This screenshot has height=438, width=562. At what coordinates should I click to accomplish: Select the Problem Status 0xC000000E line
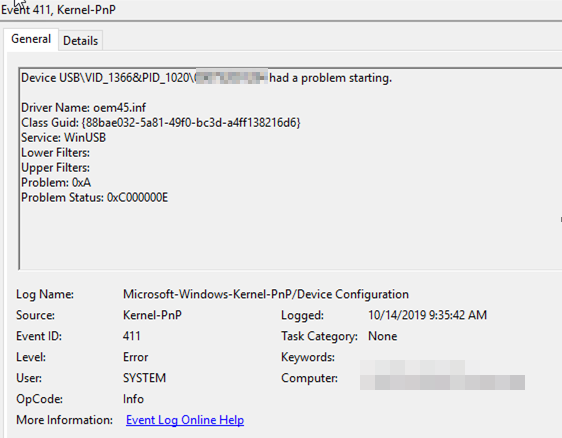[x=94, y=197]
